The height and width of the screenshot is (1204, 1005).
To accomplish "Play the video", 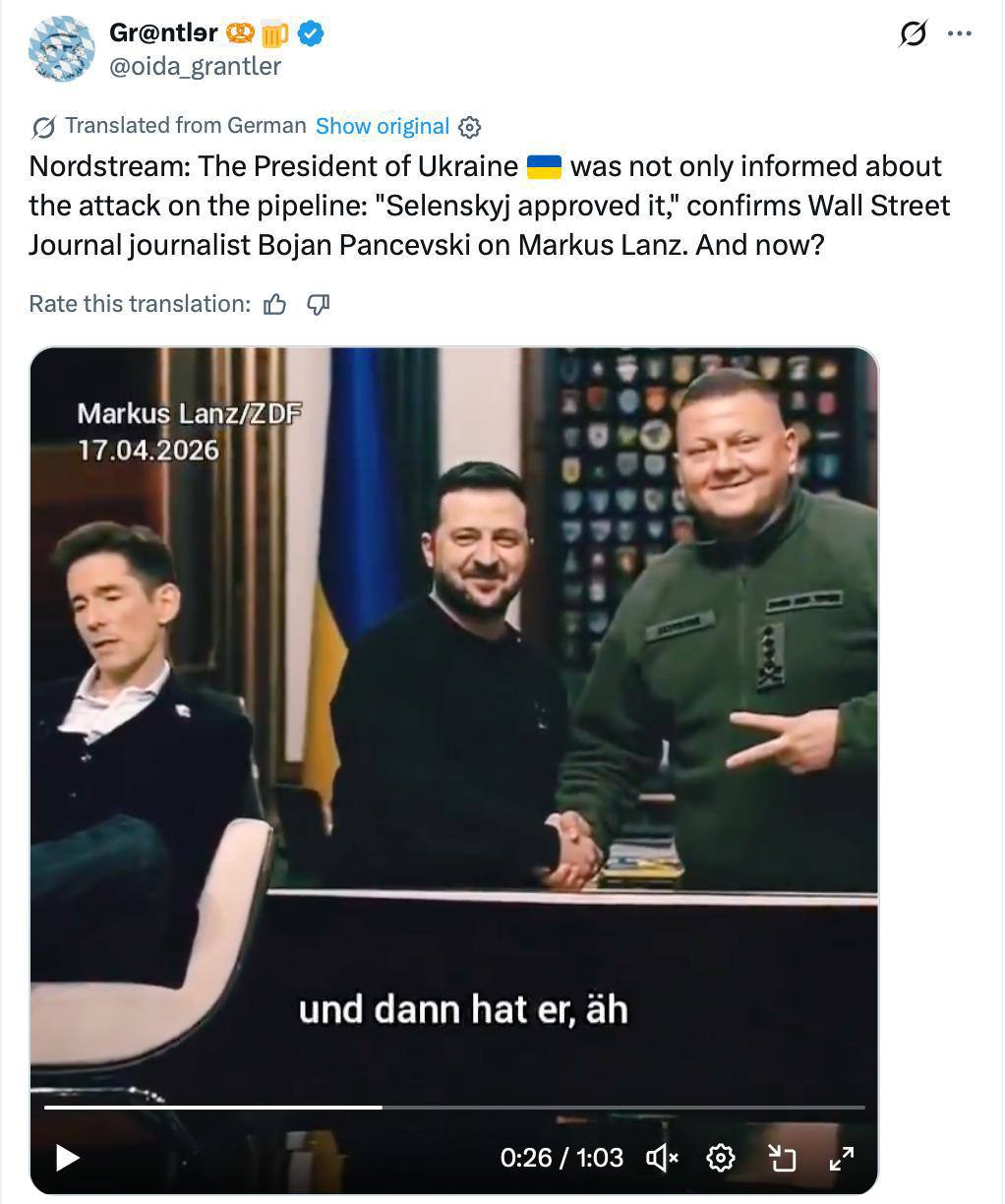I will [x=67, y=1158].
